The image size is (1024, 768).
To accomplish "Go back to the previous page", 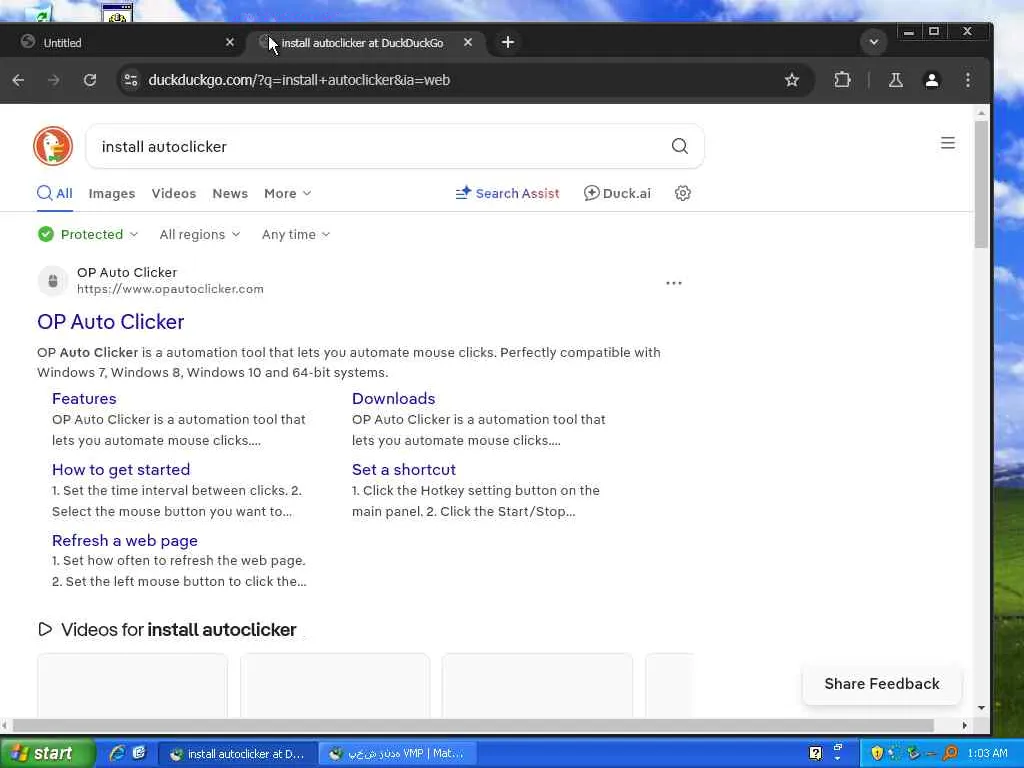I will coord(18,80).
